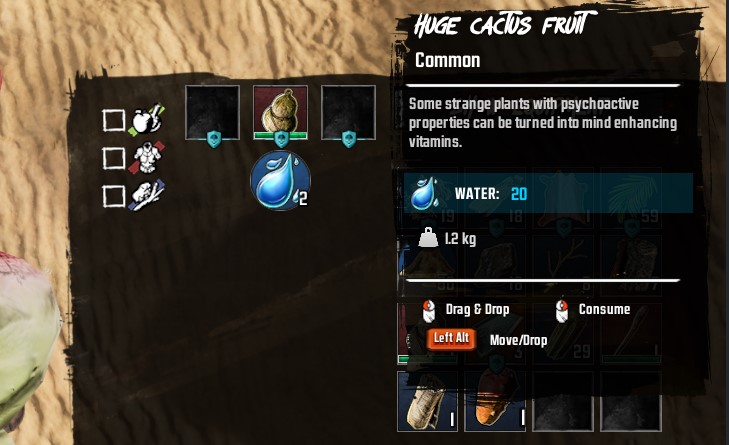The image size is (729, 445).
Task: Click the orange Left Alt key badge
Action: tap(451, 338)
